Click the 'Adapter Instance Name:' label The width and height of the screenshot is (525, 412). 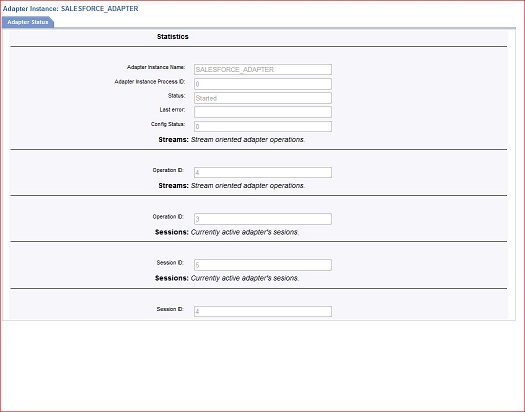coord(156,67)
